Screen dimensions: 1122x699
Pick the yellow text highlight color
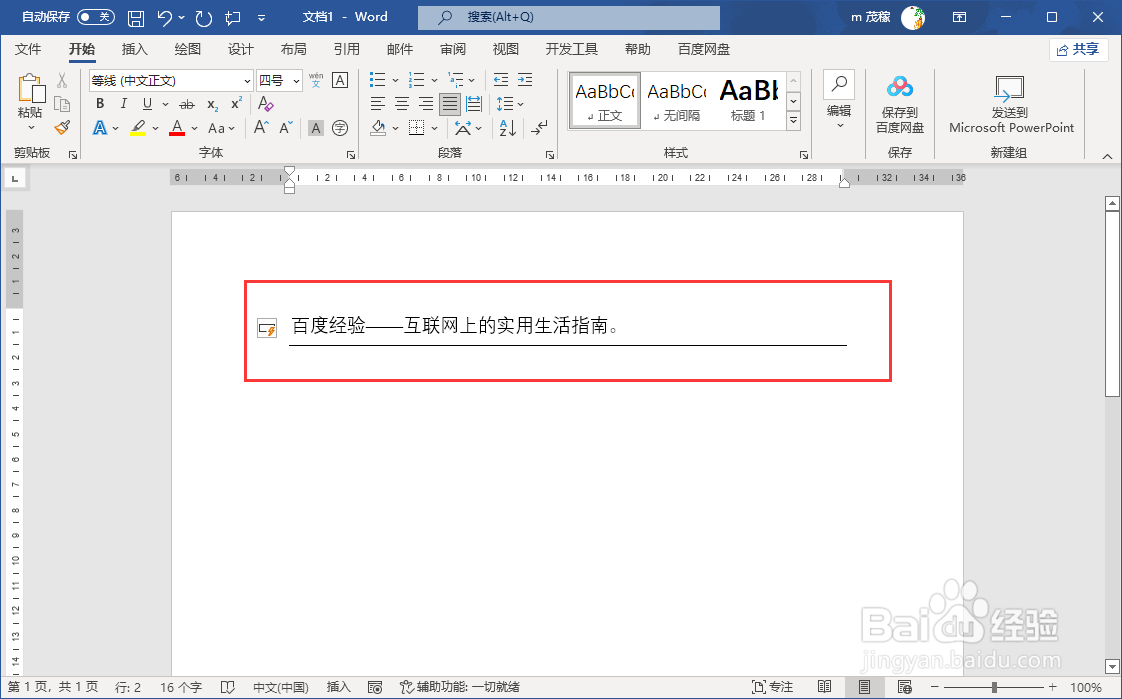[139, 129]
